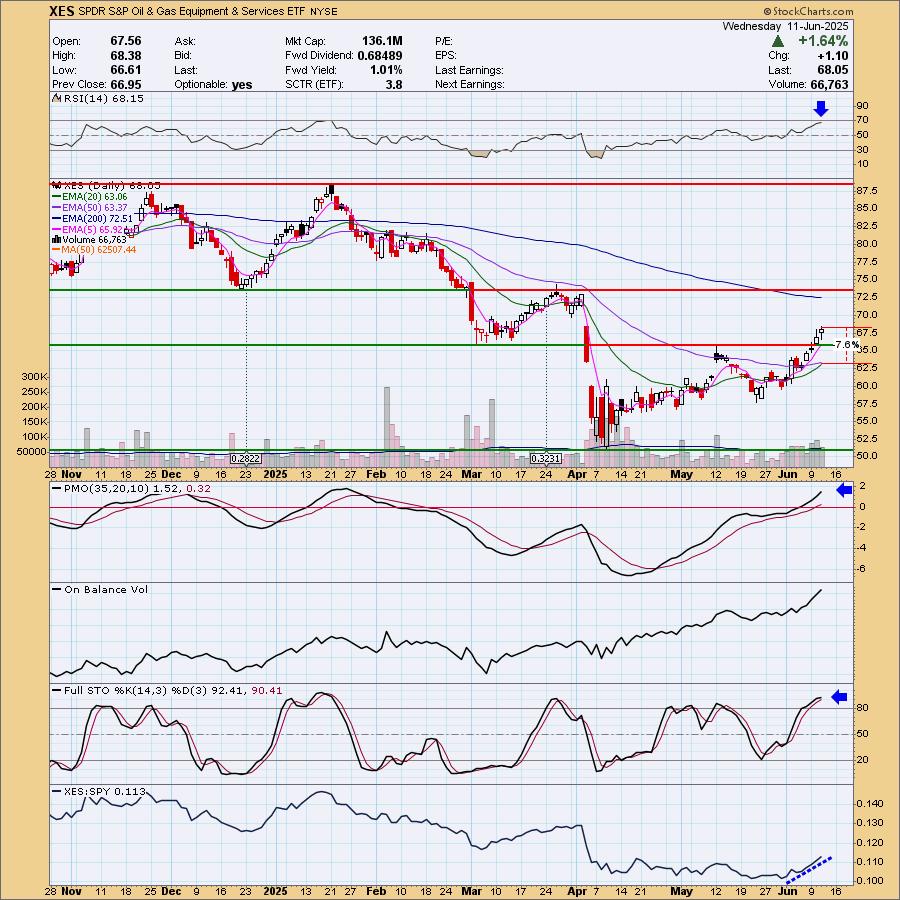
Task: Click the 50000 volume axis label
Action: click(32, 452)
